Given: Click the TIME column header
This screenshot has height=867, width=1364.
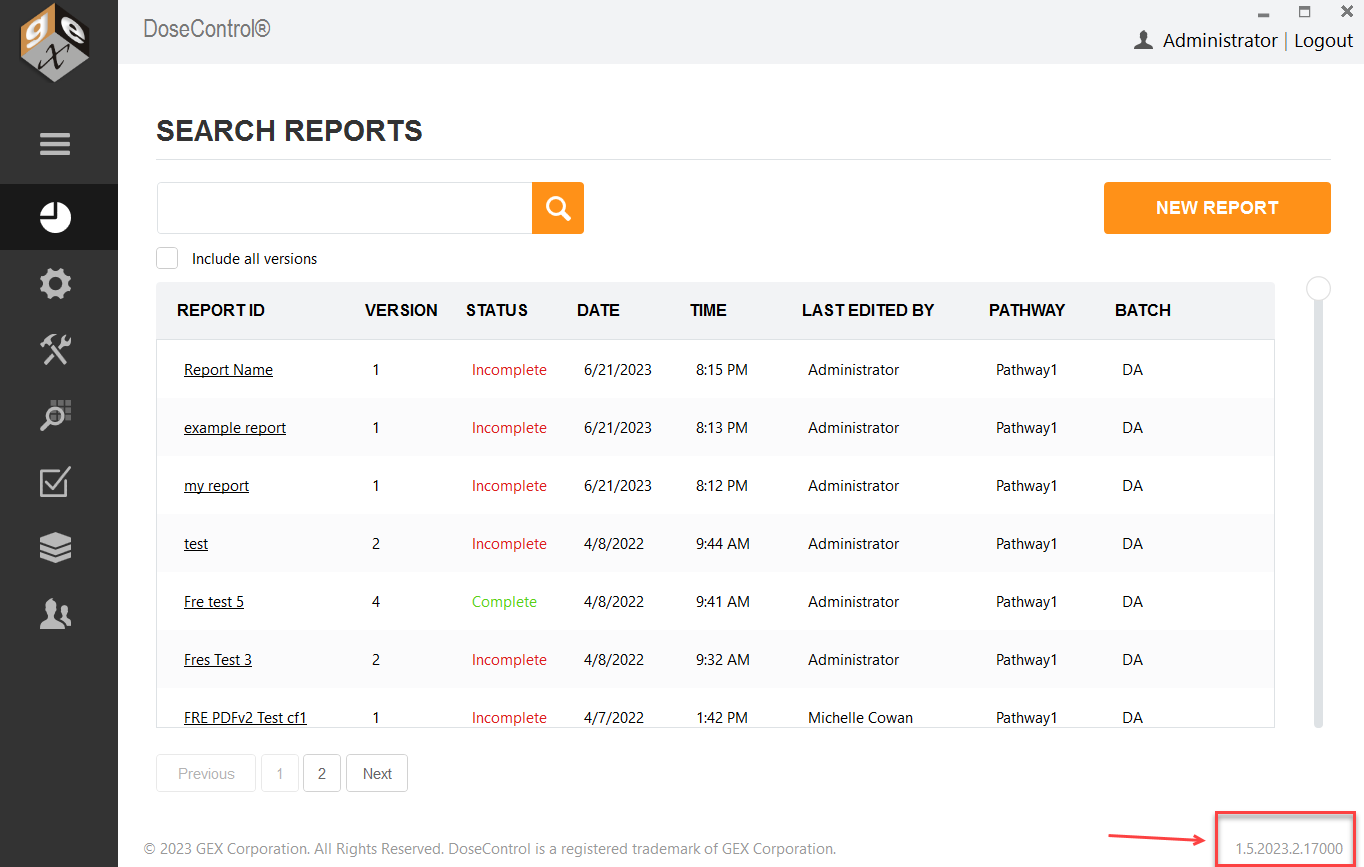Looking at the screenshot, I should pyautogui.click(x=708, y=310).
